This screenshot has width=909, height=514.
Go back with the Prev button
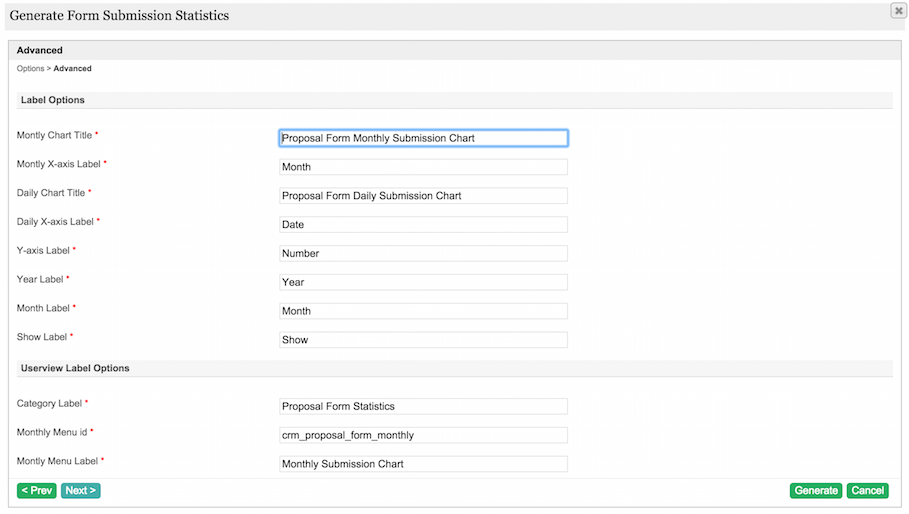pyautogui.click(x=37, y=491)
